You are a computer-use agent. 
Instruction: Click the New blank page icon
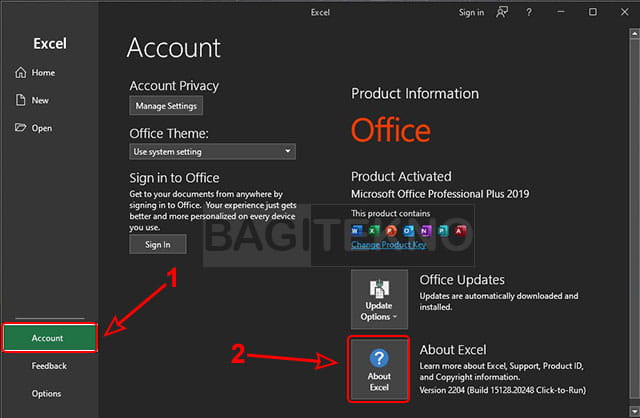[x=20, y=100]
